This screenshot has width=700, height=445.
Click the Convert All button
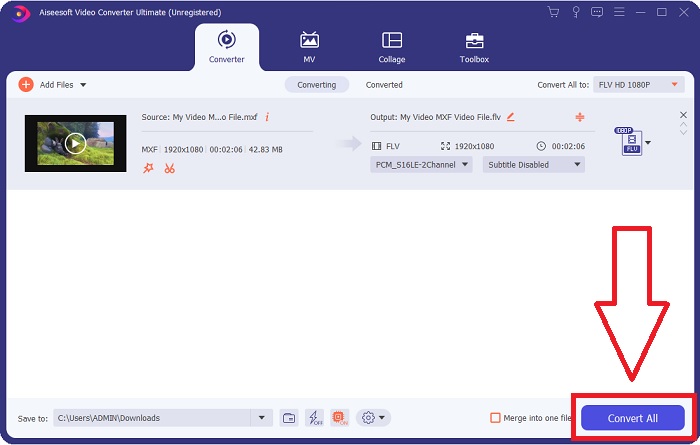[632, 418]
